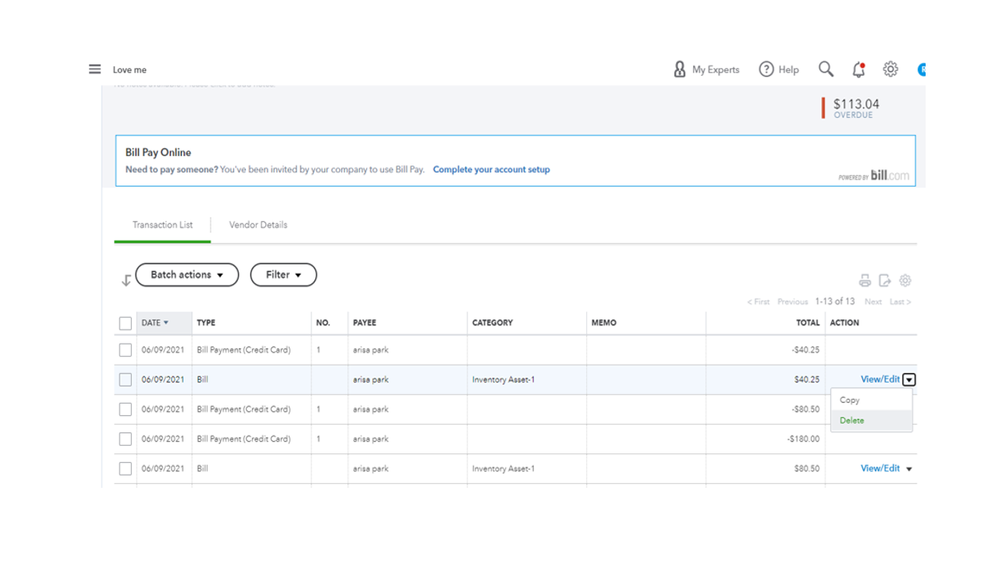Export the transaction list to file
This screenshot has width=999, height=562.
(x=885, y=281)
